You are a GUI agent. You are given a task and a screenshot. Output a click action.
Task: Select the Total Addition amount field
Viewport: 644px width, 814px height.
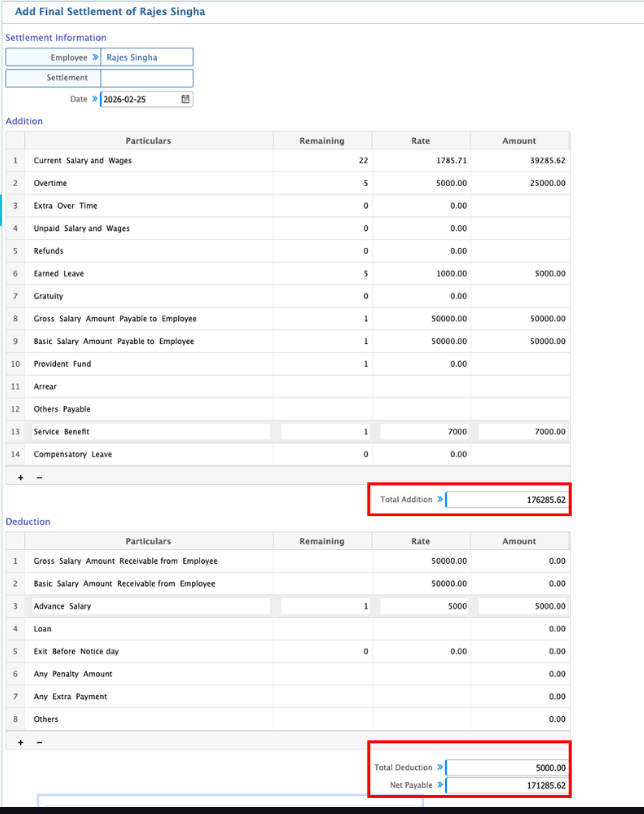pos(508,499)
